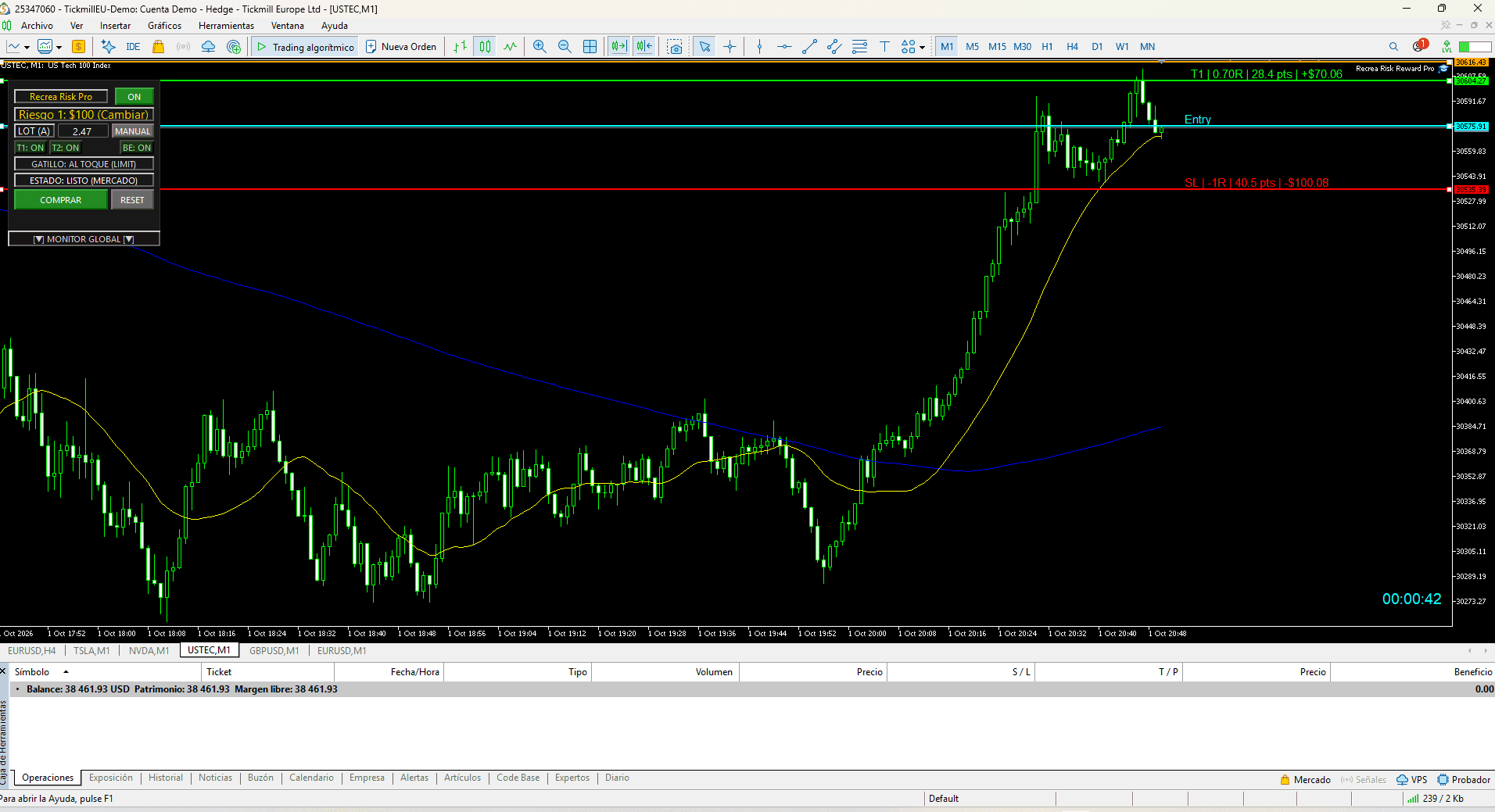Switch to the TSLA,M1 chart tab
This screenshot has width=1495, height=812.
(91, 651)
